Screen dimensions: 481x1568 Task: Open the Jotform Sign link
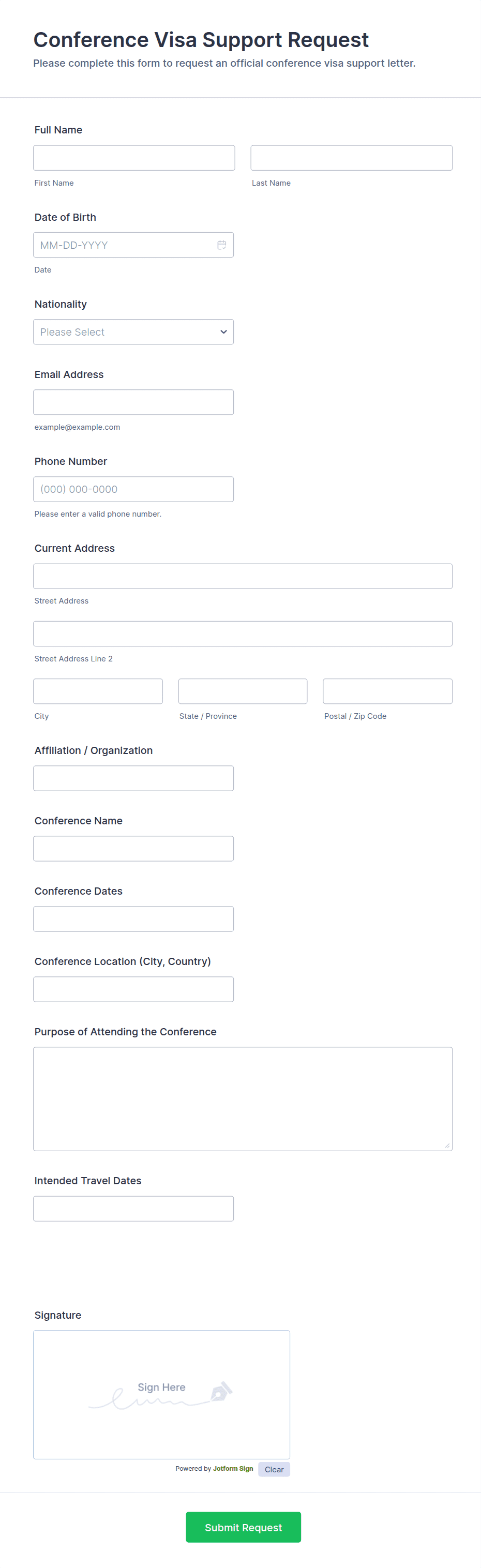(233, 1469)
